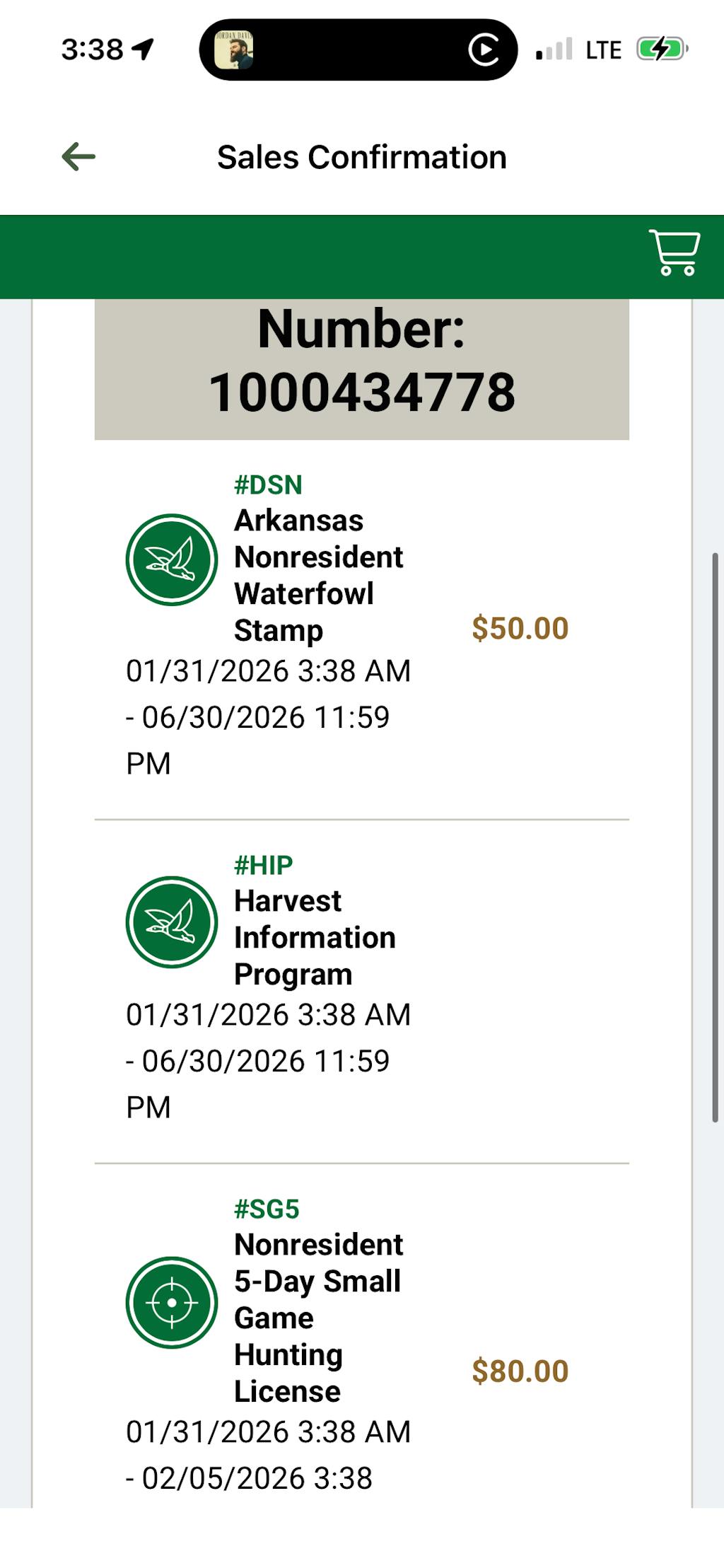Tap the Waterfowl Stamp duck icon

click(x=172, y=559)
